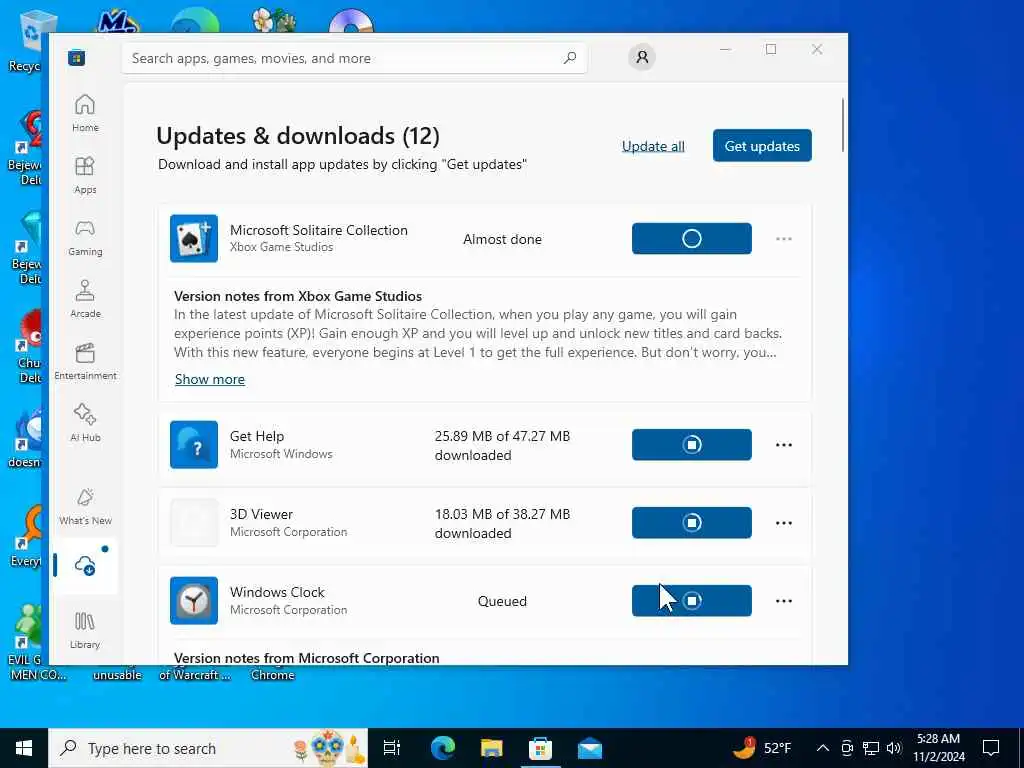
Task: Open Task View on the taskbar
Action: tap(392, 748)
